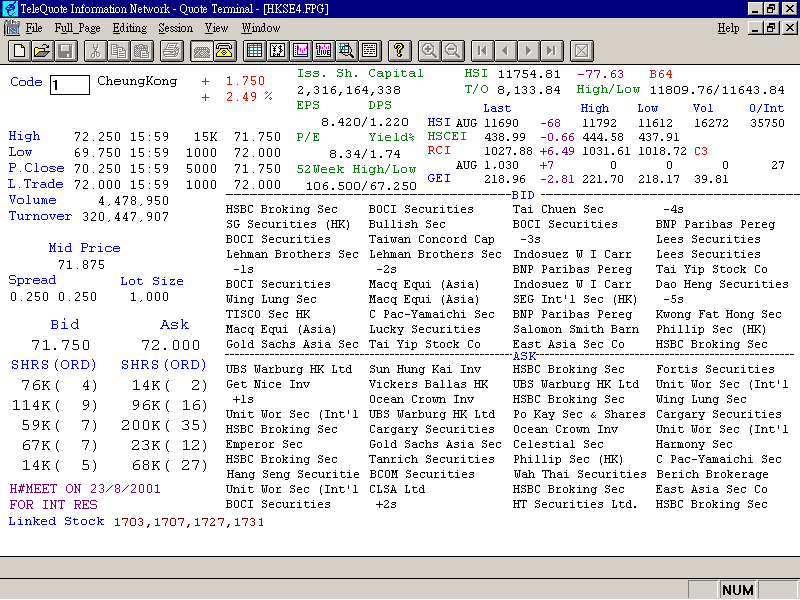This screenshot has width=800, height=600.
Task: Click the yellow telephone connect icon
Action: (x=224, y=51)
